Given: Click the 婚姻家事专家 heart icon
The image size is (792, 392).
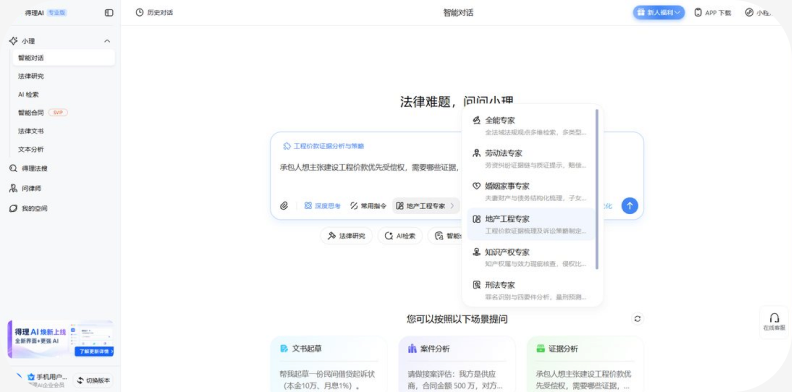Looking at the screenshot, I should click(476, 186).
